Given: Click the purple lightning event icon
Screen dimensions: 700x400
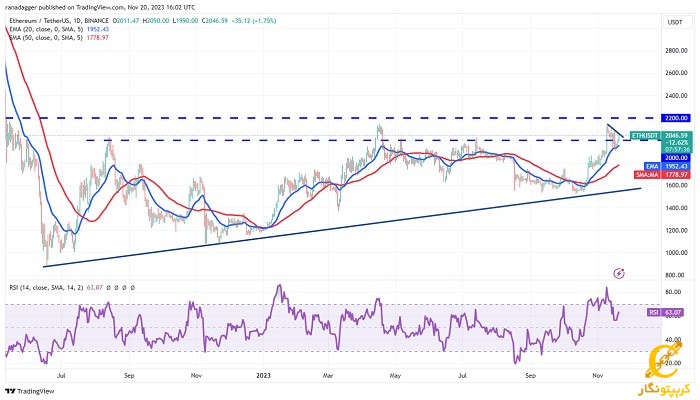Looking at the screenshot, I should pos(619,273).
